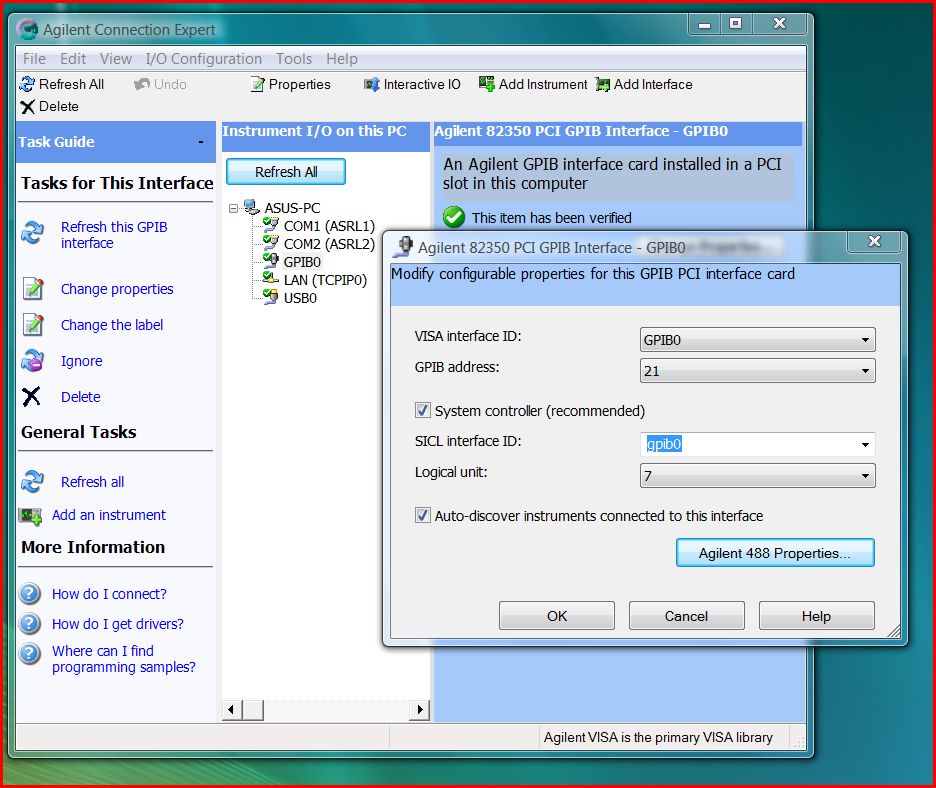Image resolution: width=936 pixels, height=788 pixels.
Task: Click the SICL interface ID text field
Action: click(x=745, y=445)
